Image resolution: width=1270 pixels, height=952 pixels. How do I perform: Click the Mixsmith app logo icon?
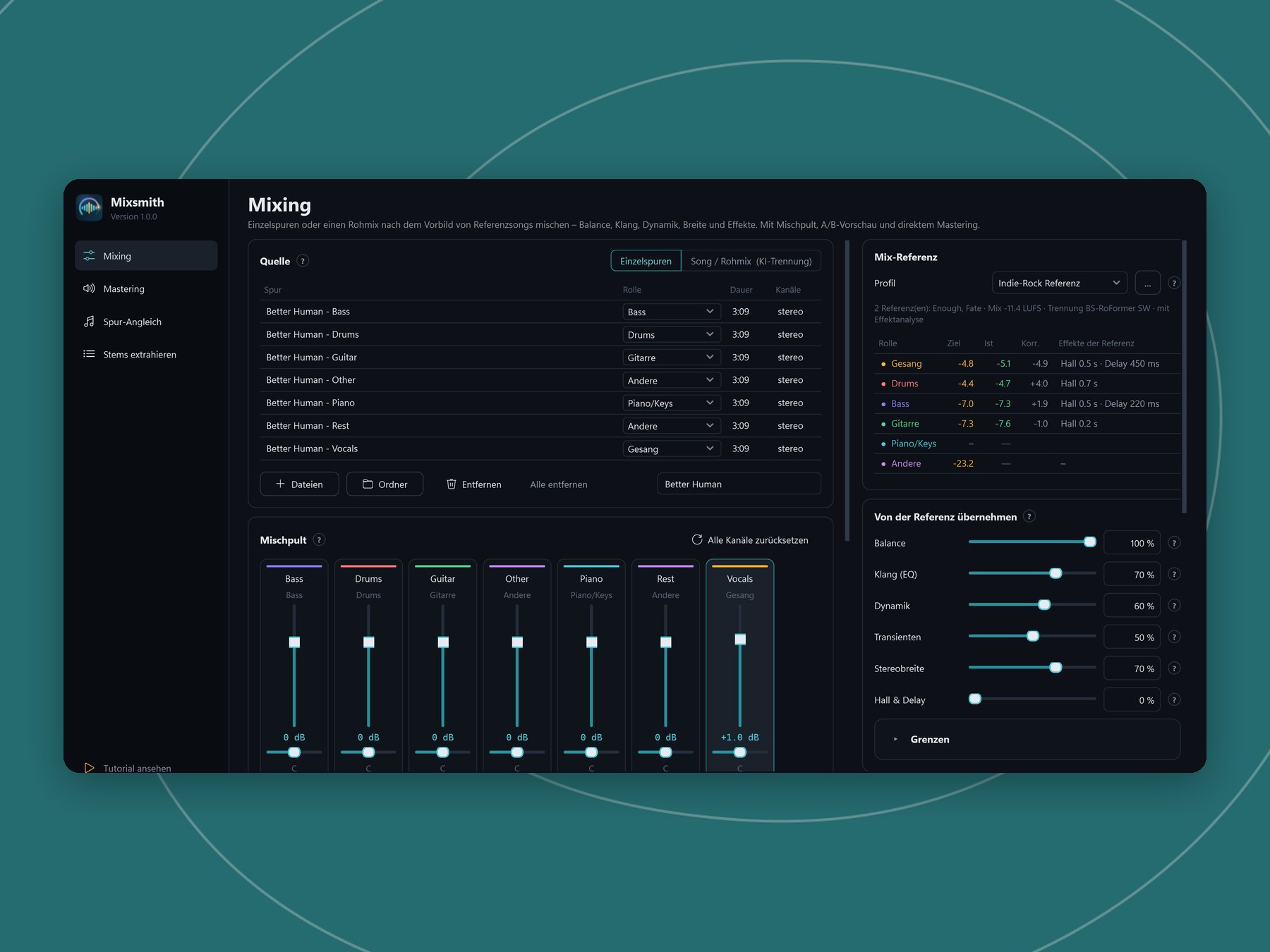pos(90,207)
